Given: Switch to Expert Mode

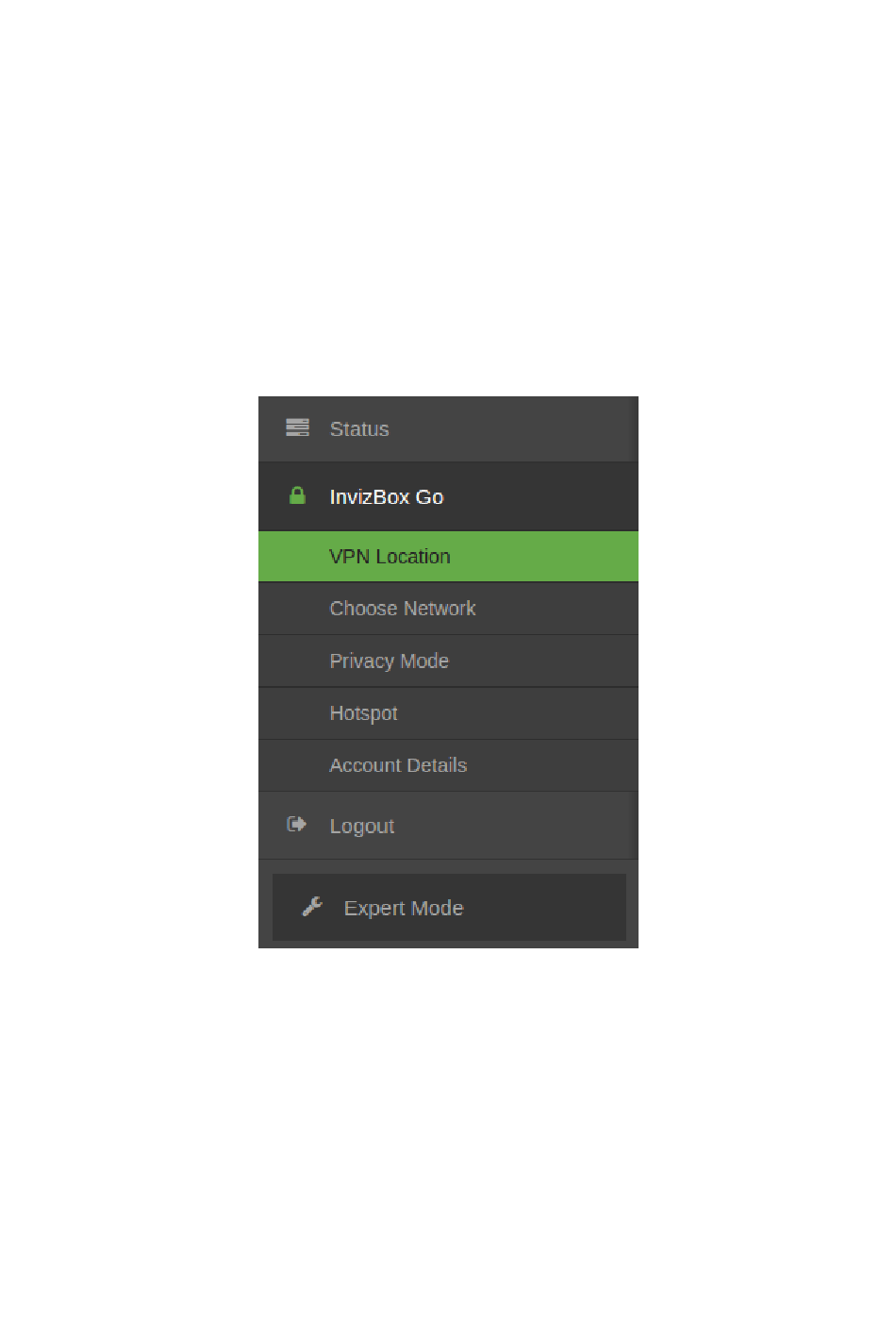Looking at the screenshot, I should pyautogui.click(x=449, y=907).
